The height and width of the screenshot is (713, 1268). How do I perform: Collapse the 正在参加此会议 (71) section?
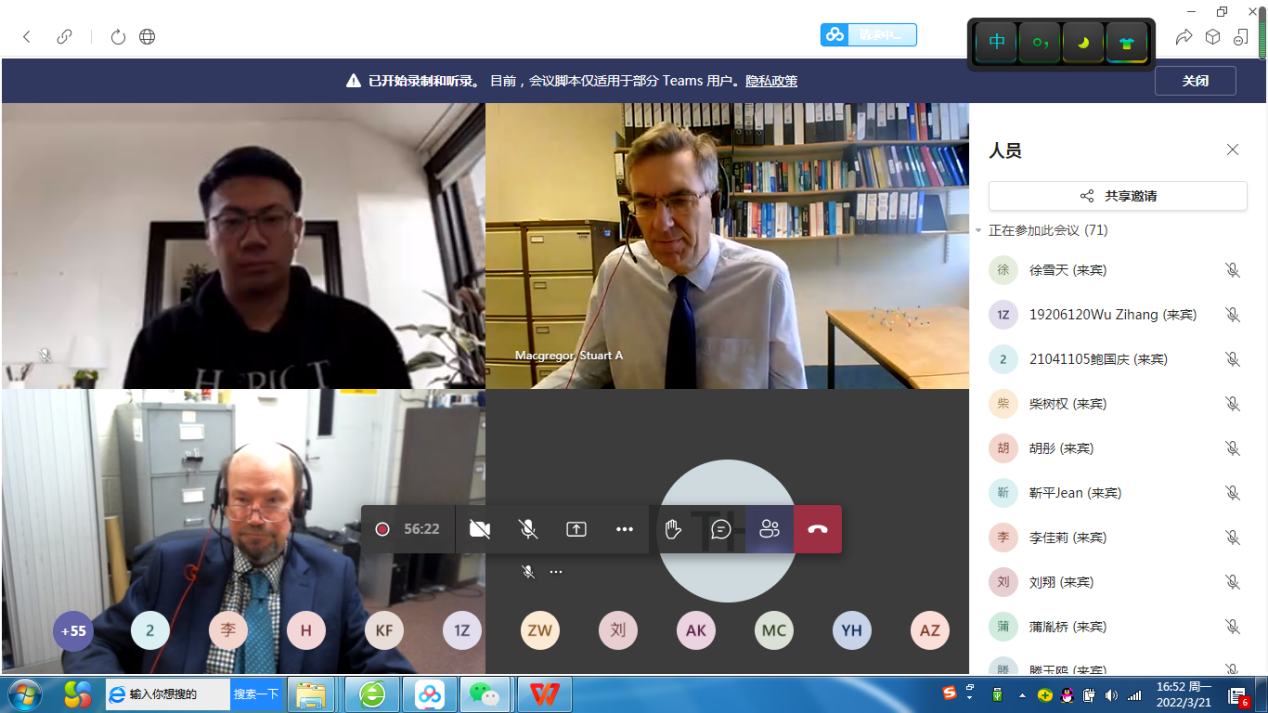click(979, 231)
